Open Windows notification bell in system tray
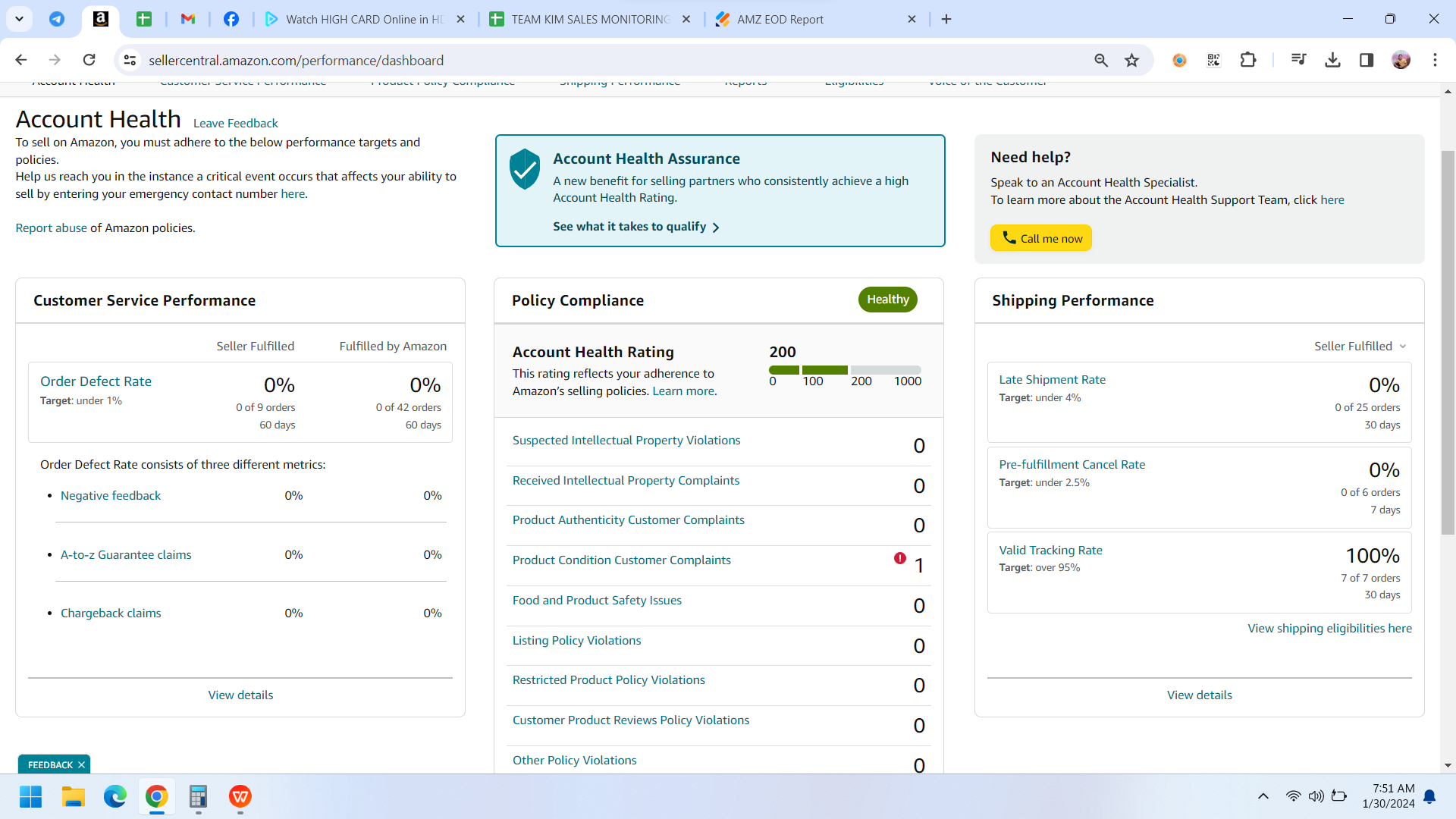This screenshot has width=1456, height=819. (1429, 796)
